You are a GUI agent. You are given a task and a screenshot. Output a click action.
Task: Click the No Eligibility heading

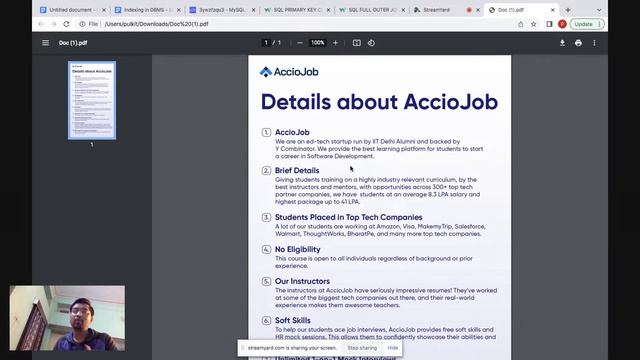tap(298, 249)
